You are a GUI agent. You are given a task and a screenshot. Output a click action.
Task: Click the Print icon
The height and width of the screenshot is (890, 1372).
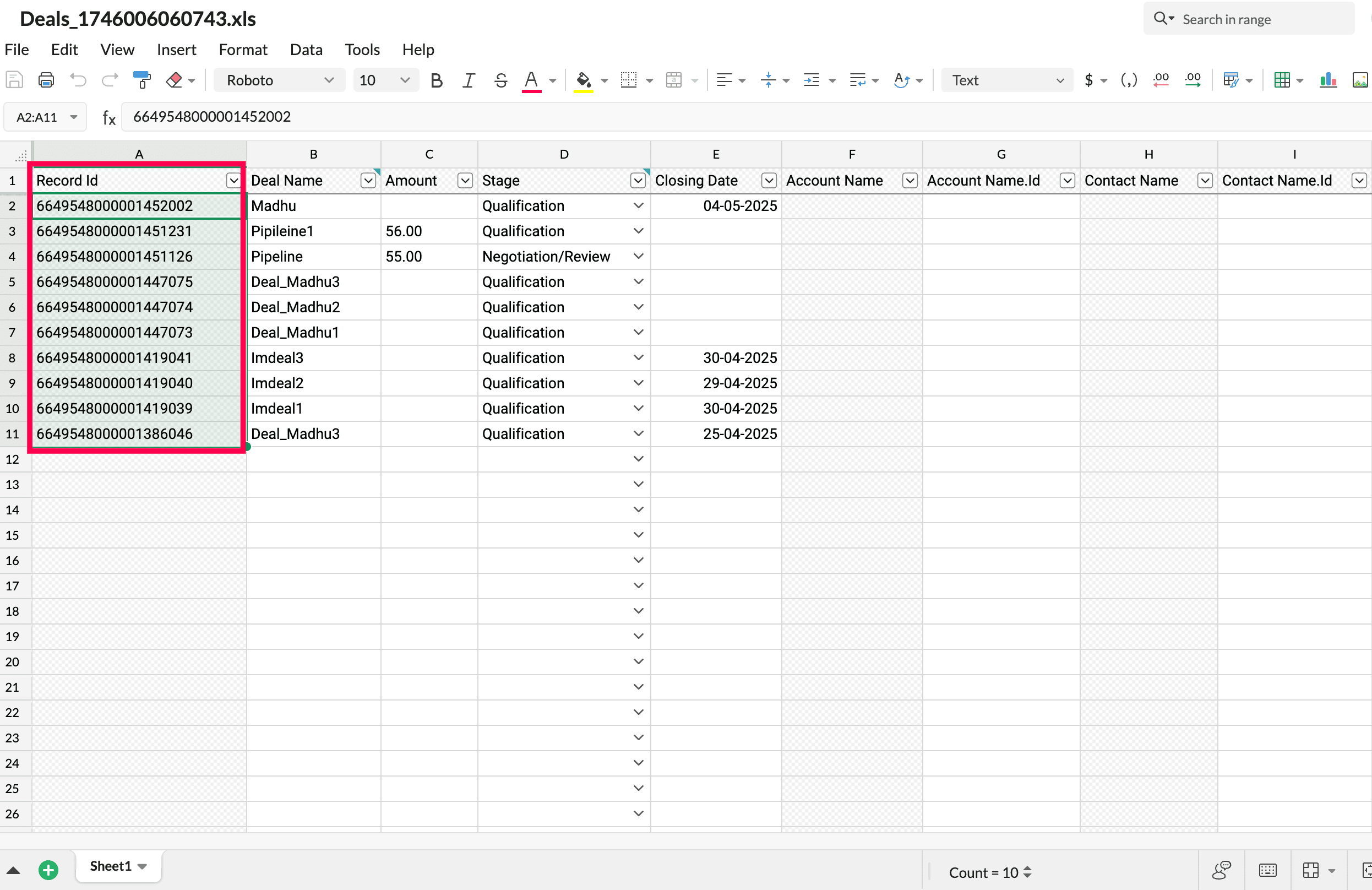[x=46, y=80]
